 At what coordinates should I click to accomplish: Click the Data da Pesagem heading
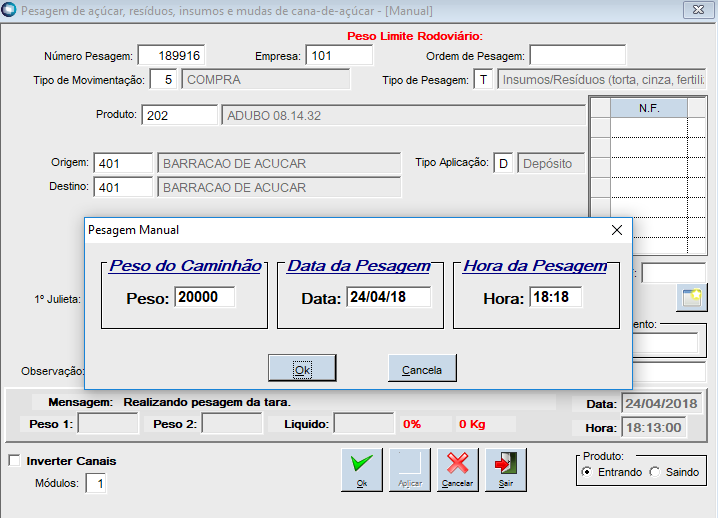(359, 266)
